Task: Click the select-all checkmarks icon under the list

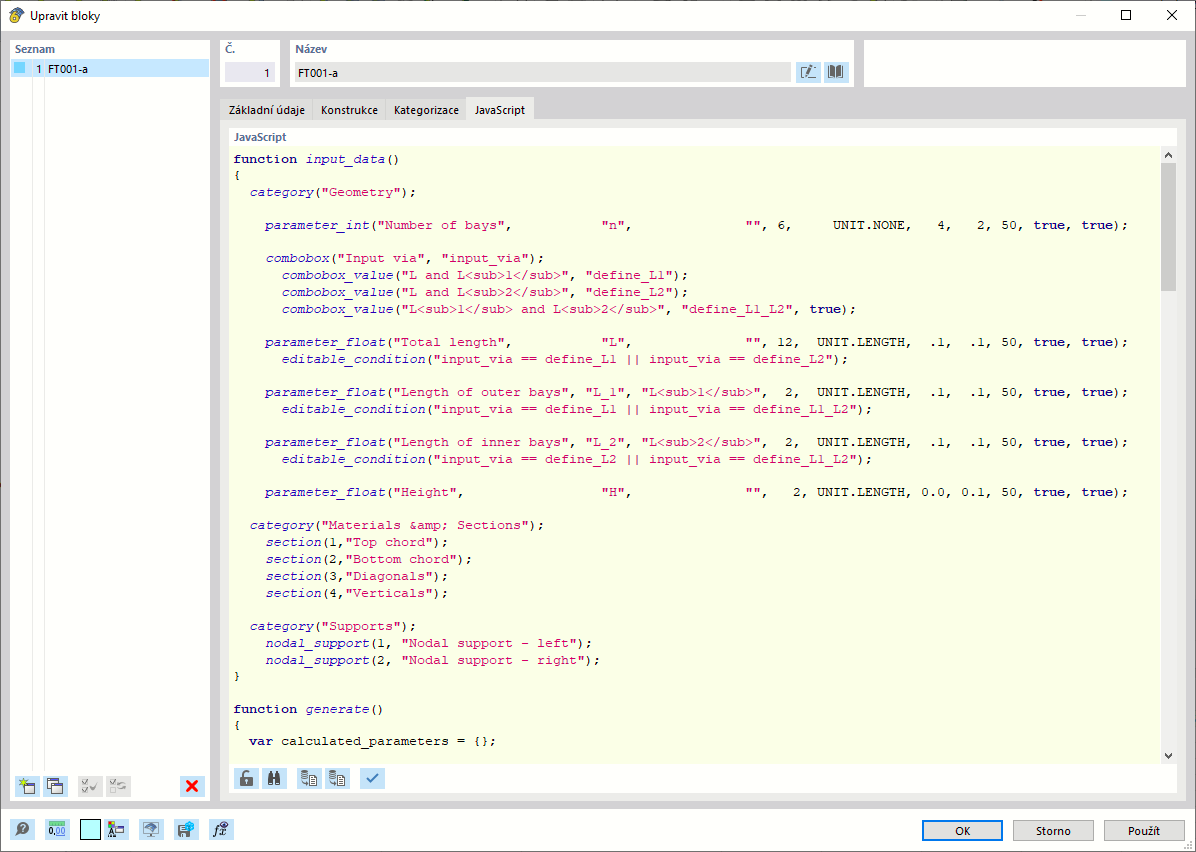Action: click(x=90, y=786)
